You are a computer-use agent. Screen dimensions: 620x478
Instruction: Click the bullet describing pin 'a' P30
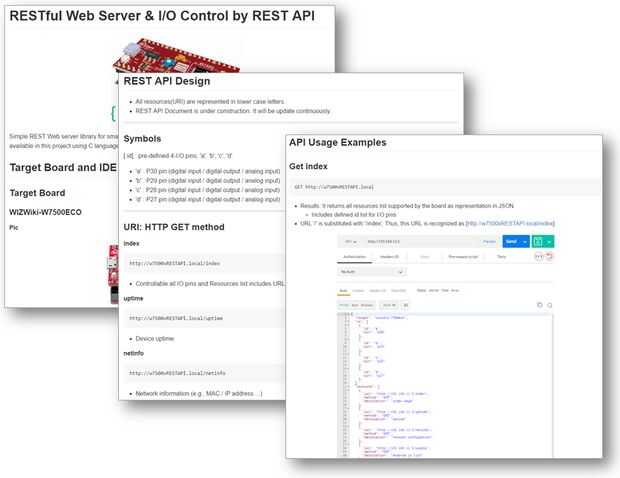pyautogui.click(x=208, y=172)
